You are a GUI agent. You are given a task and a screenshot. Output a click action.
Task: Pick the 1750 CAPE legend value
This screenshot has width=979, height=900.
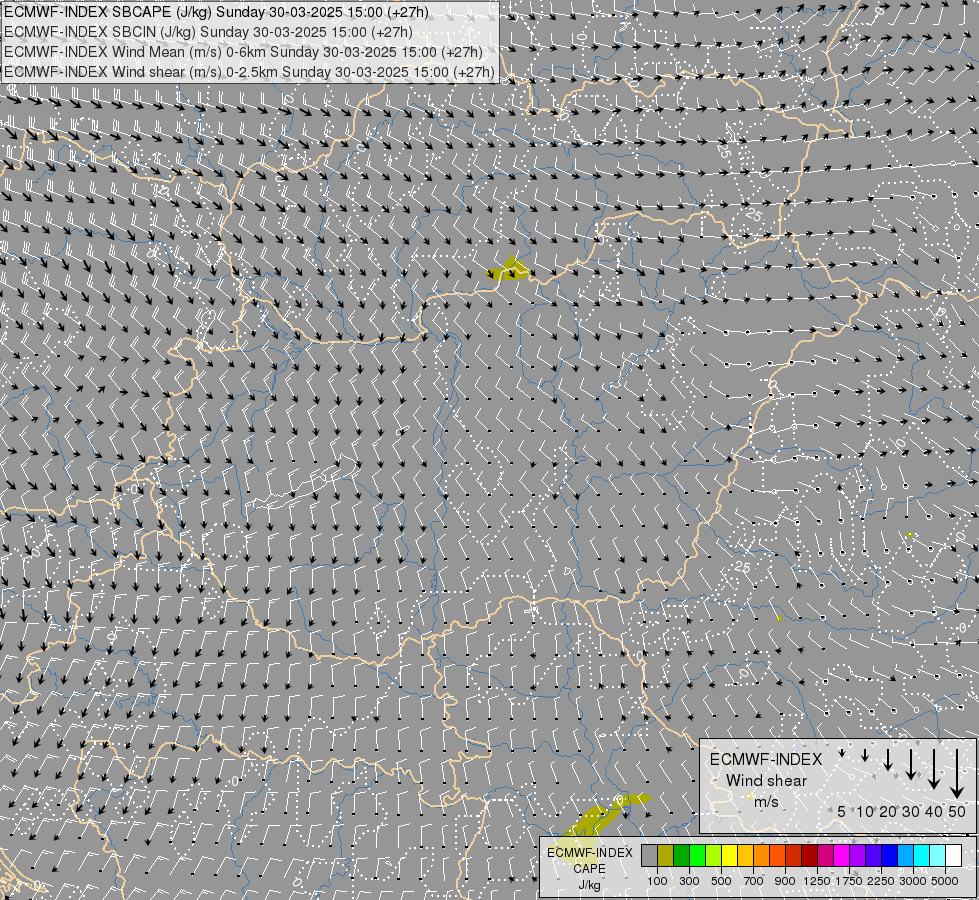tap(849, 881)
